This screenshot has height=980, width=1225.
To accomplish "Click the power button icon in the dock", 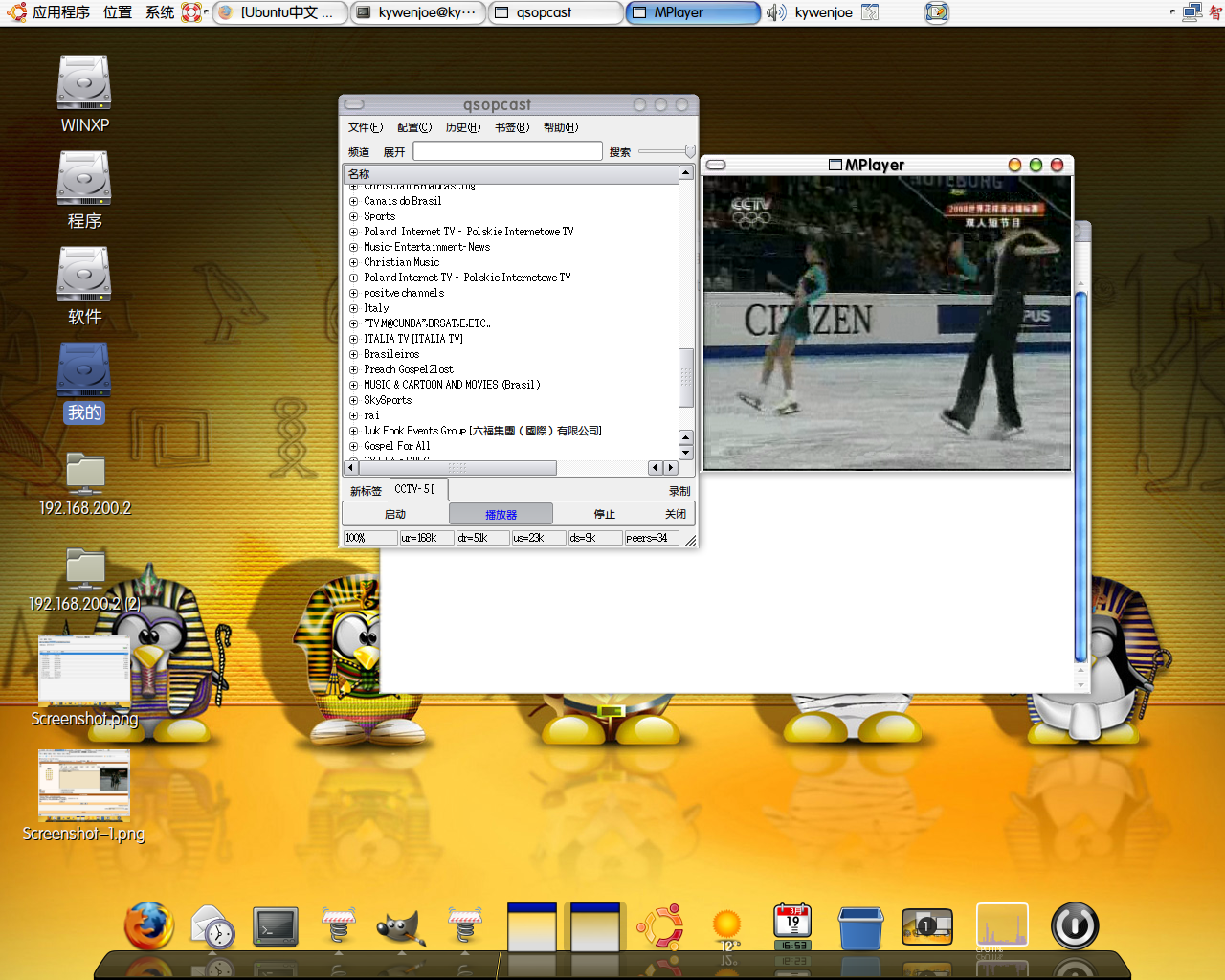I will point(1075,926).
